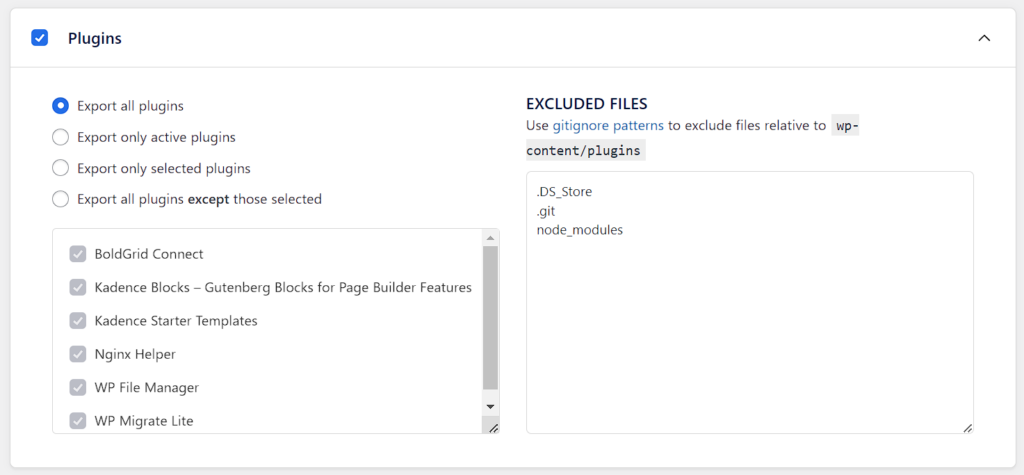Screen dimensions: 1024x475
Task: Toggle the Plugins section checkbox
Action: click(40, 38)
